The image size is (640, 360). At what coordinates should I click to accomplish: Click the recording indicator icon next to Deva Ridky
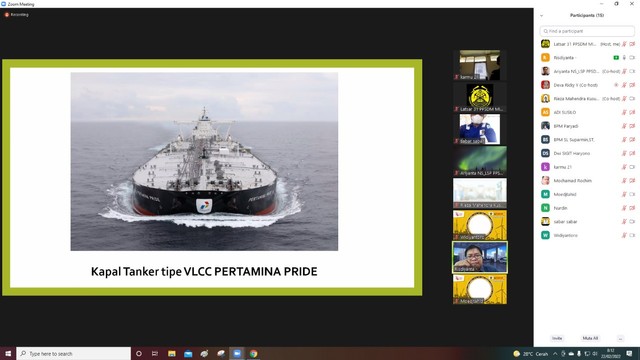[616, 85]
